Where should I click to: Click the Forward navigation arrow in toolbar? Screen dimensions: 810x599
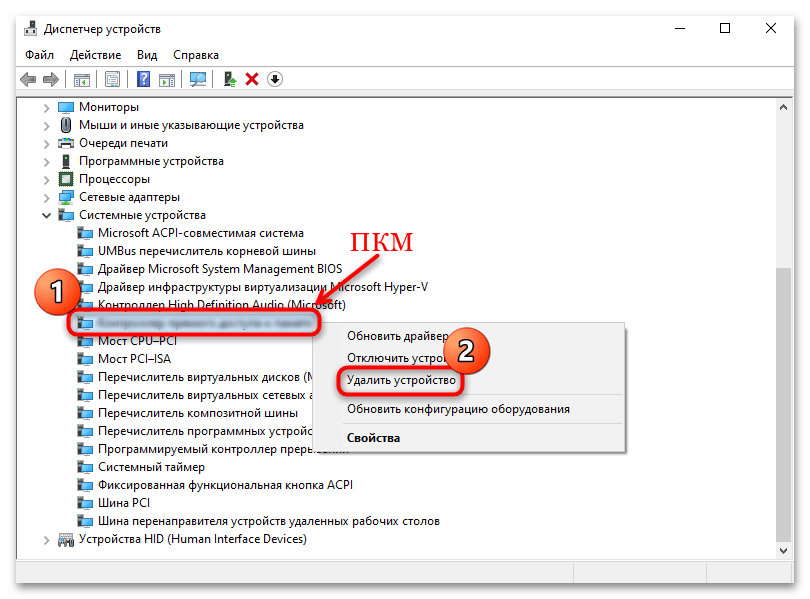[x=48, y=79]
